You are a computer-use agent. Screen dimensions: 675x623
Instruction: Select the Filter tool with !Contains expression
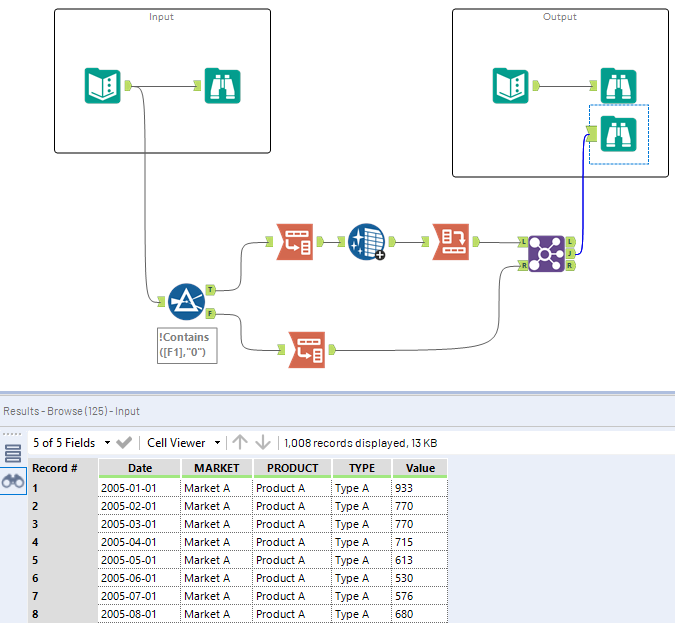pos(186,301)
